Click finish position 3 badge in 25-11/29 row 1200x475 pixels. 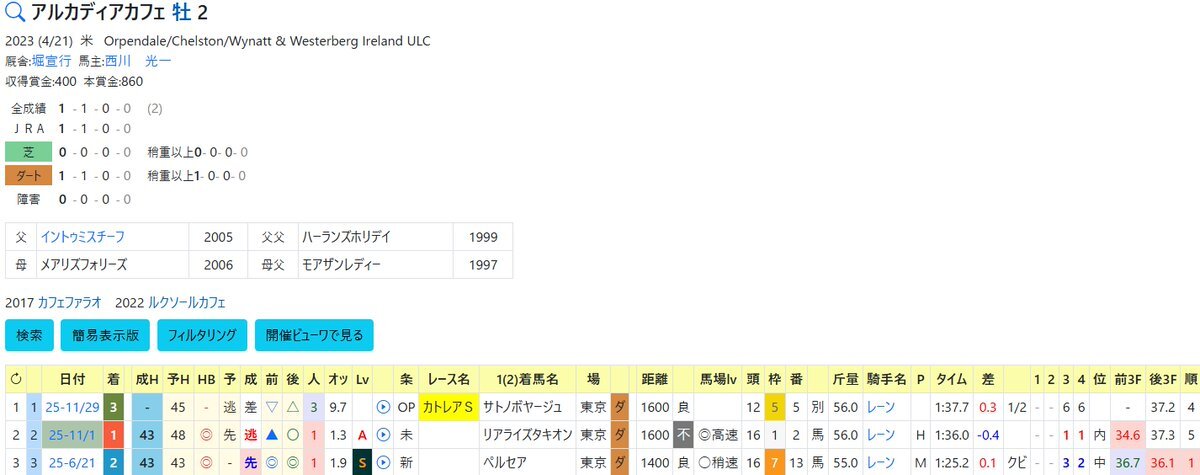click(112, 408)
